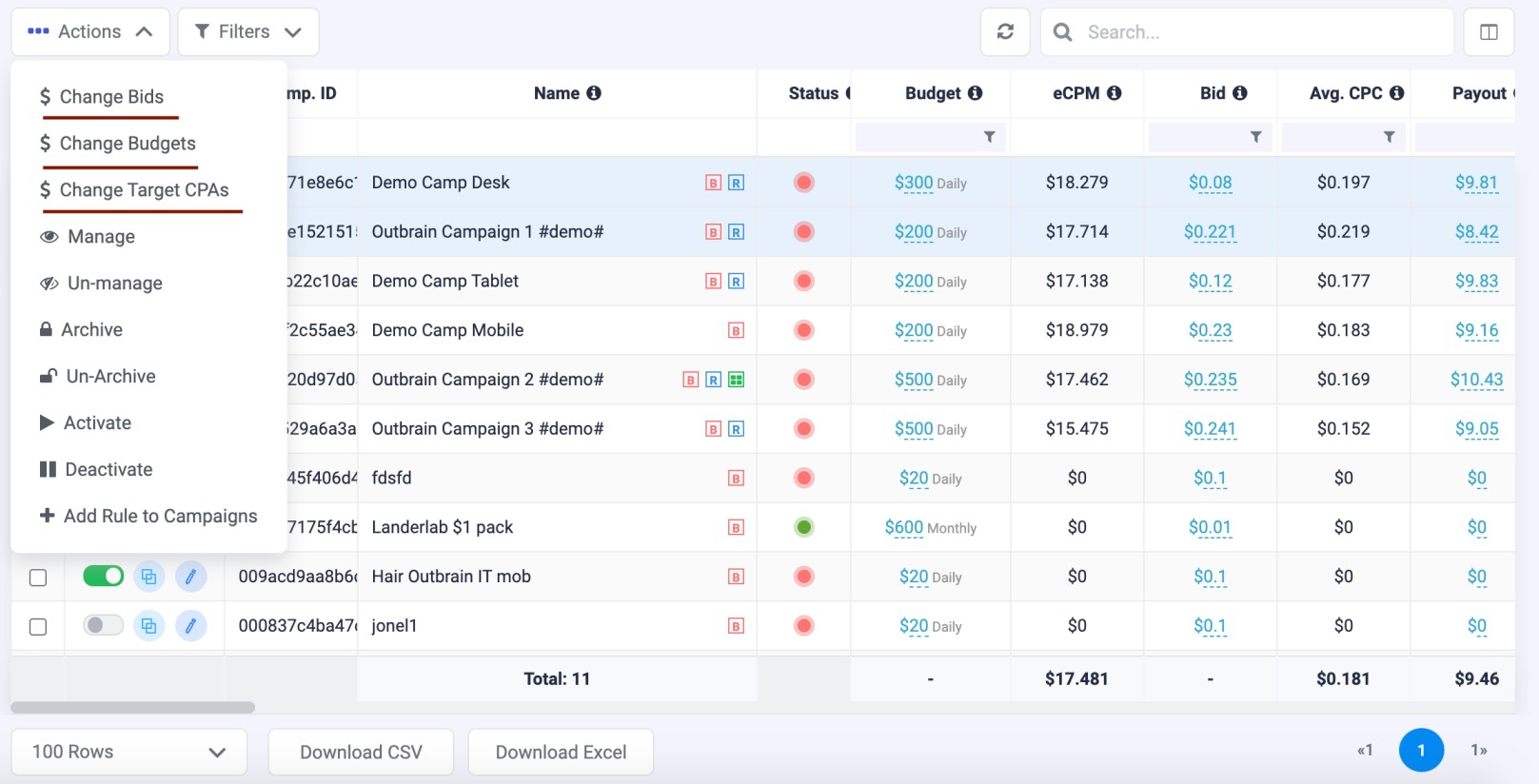Edit the $0.221 bid for Outbrain Campaign 1
Viewport: 1539px width, 784px height.
tap(1210, 232)
